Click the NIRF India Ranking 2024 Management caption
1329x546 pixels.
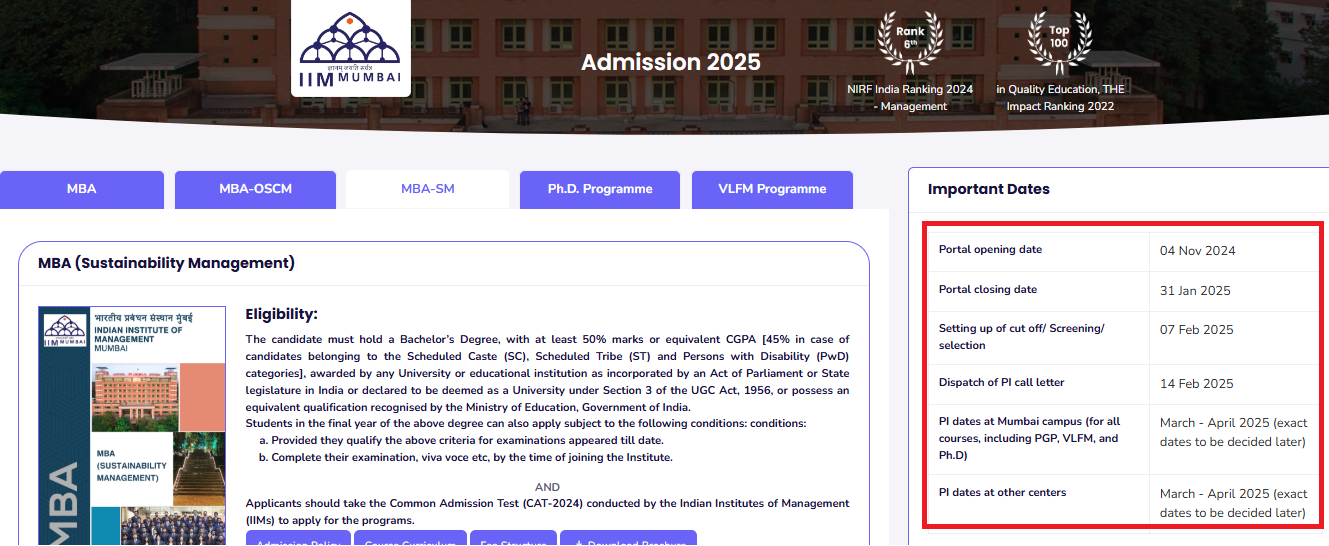[910, 98]
